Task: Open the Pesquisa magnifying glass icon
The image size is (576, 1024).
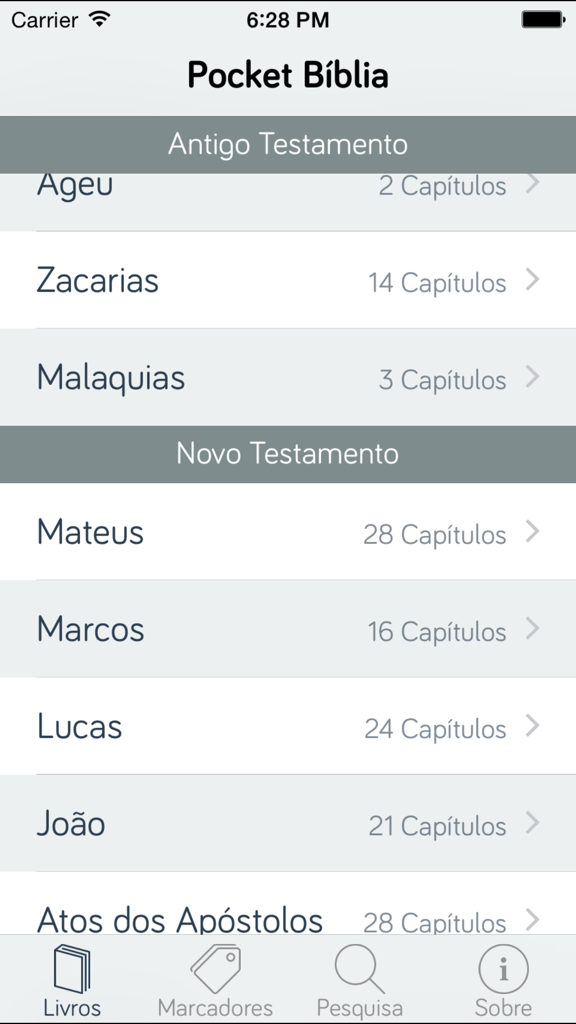Action: click(358, 965)
